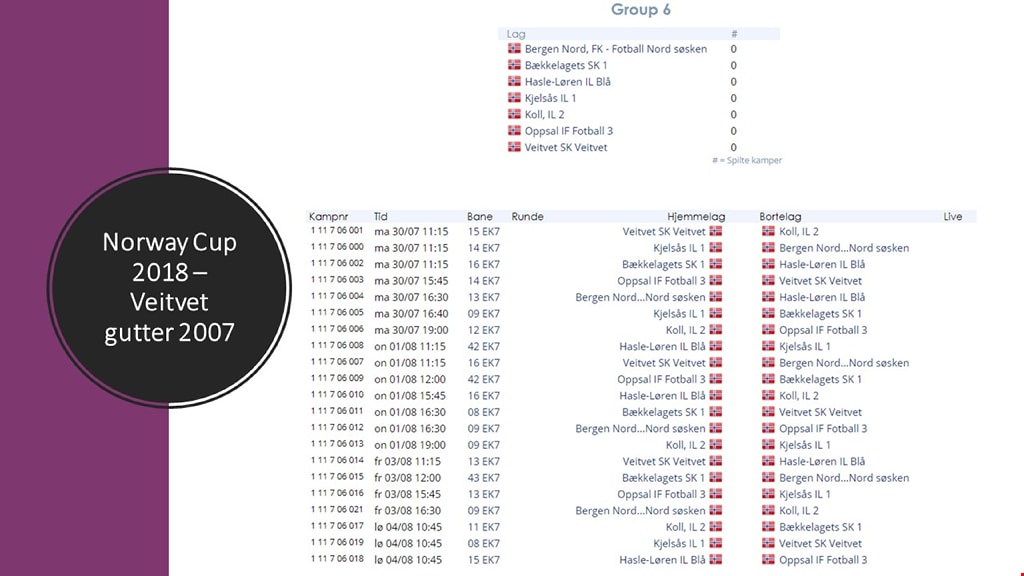Image resolution: width=1024 pixels, height=576 pixels.
Task: Click home team flag in match 1 11 7 06 011
Action: point(716,411)
